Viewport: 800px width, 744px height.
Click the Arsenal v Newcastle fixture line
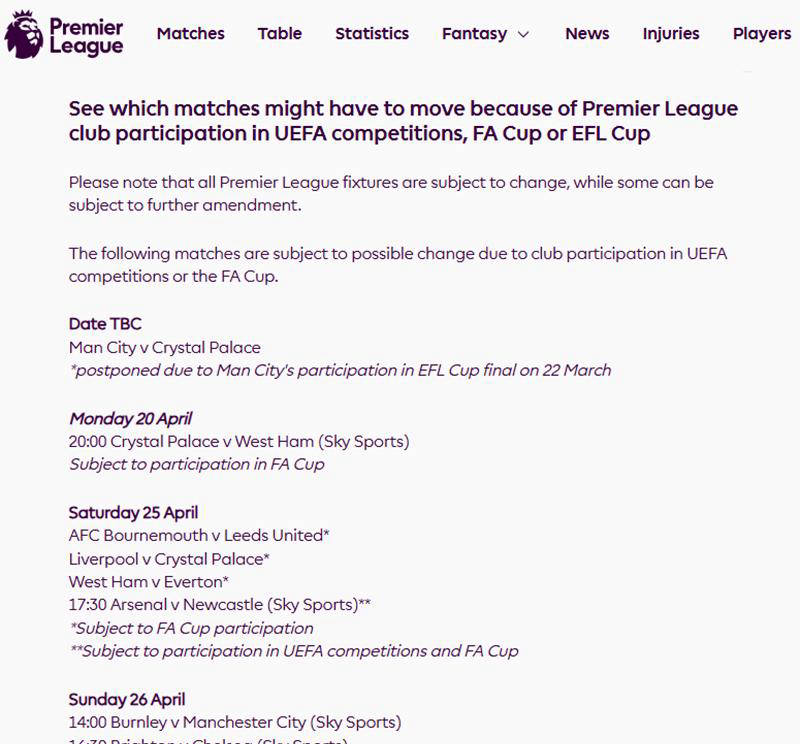point(220,605)
